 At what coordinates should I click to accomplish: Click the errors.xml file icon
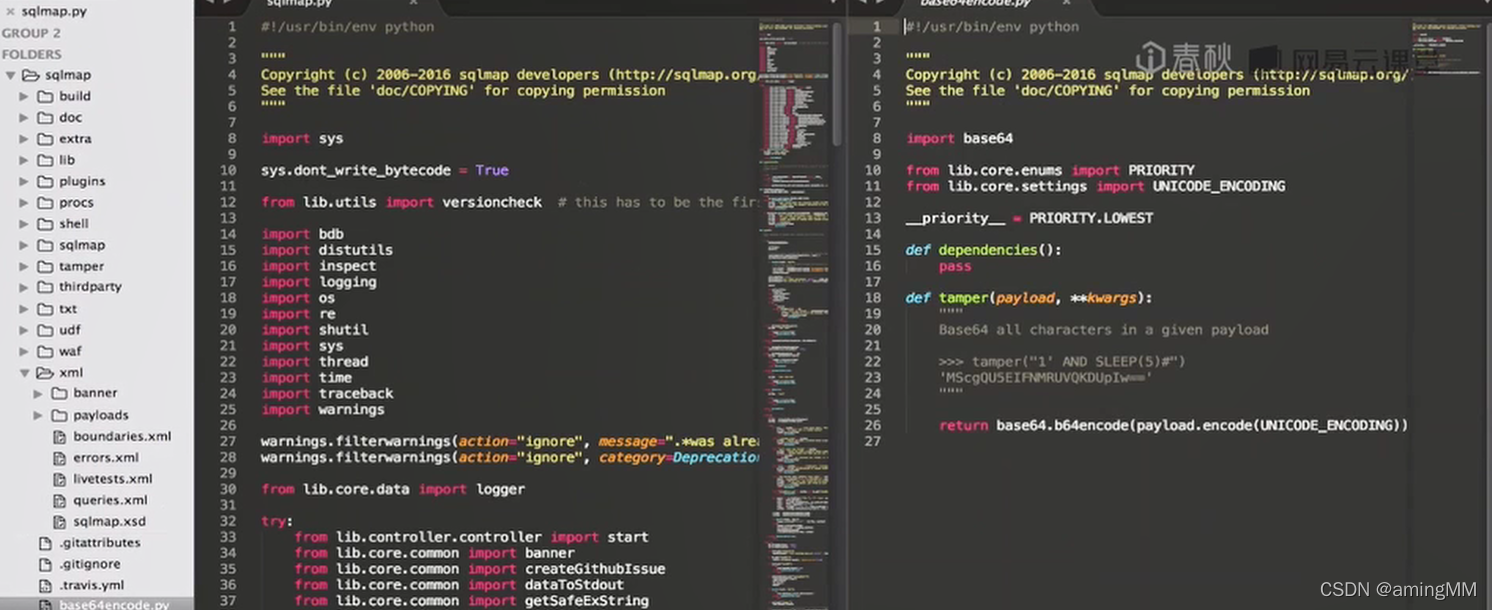point(59,458)
